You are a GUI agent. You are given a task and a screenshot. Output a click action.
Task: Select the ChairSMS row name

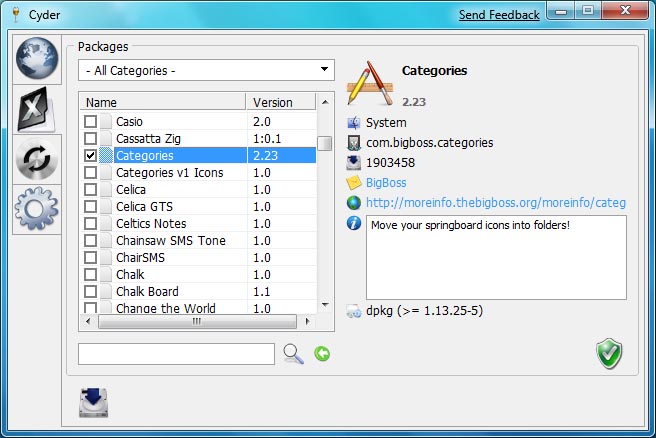[x=140, y=258]
